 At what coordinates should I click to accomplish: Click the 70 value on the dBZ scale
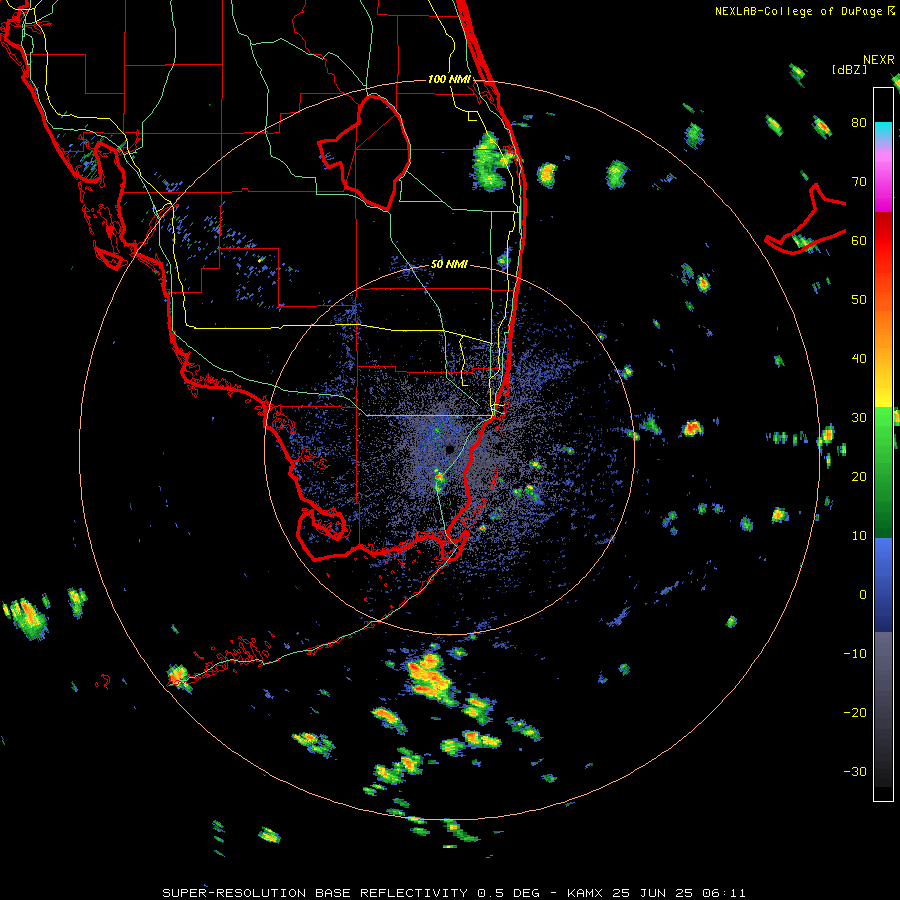[x=859, y=182]
